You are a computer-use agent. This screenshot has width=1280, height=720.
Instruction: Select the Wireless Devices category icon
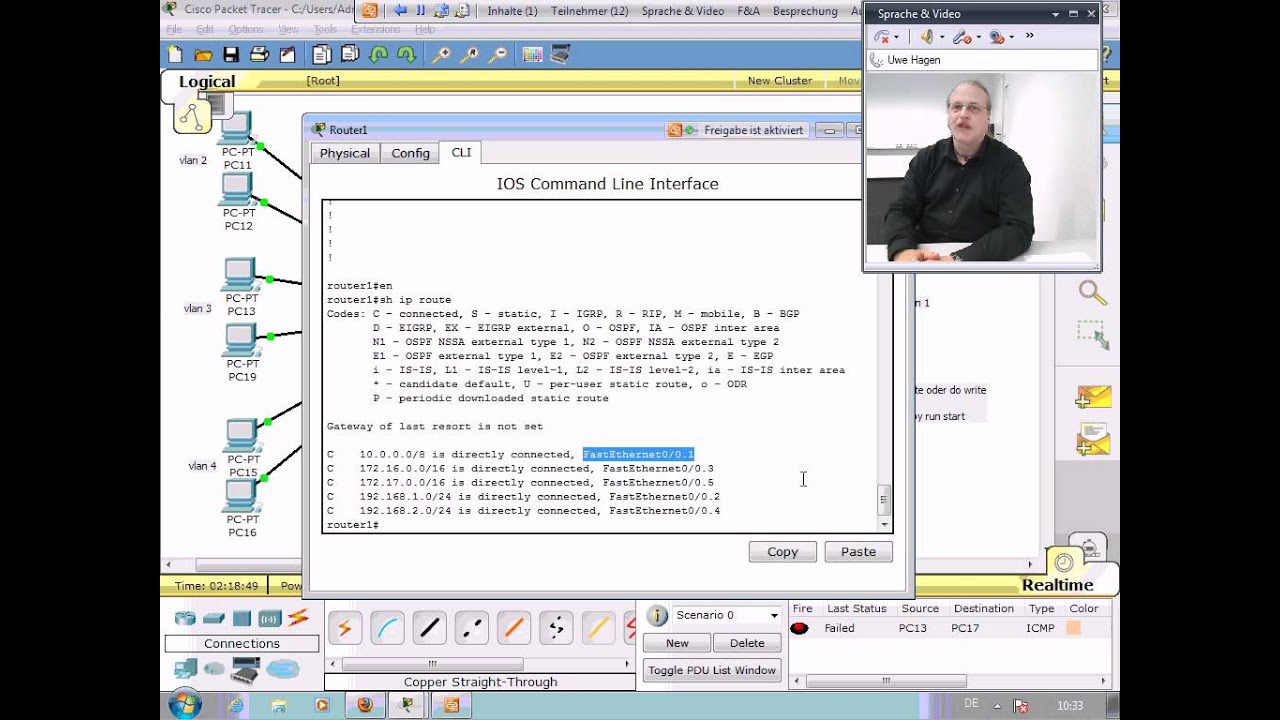tap(270, 618)
